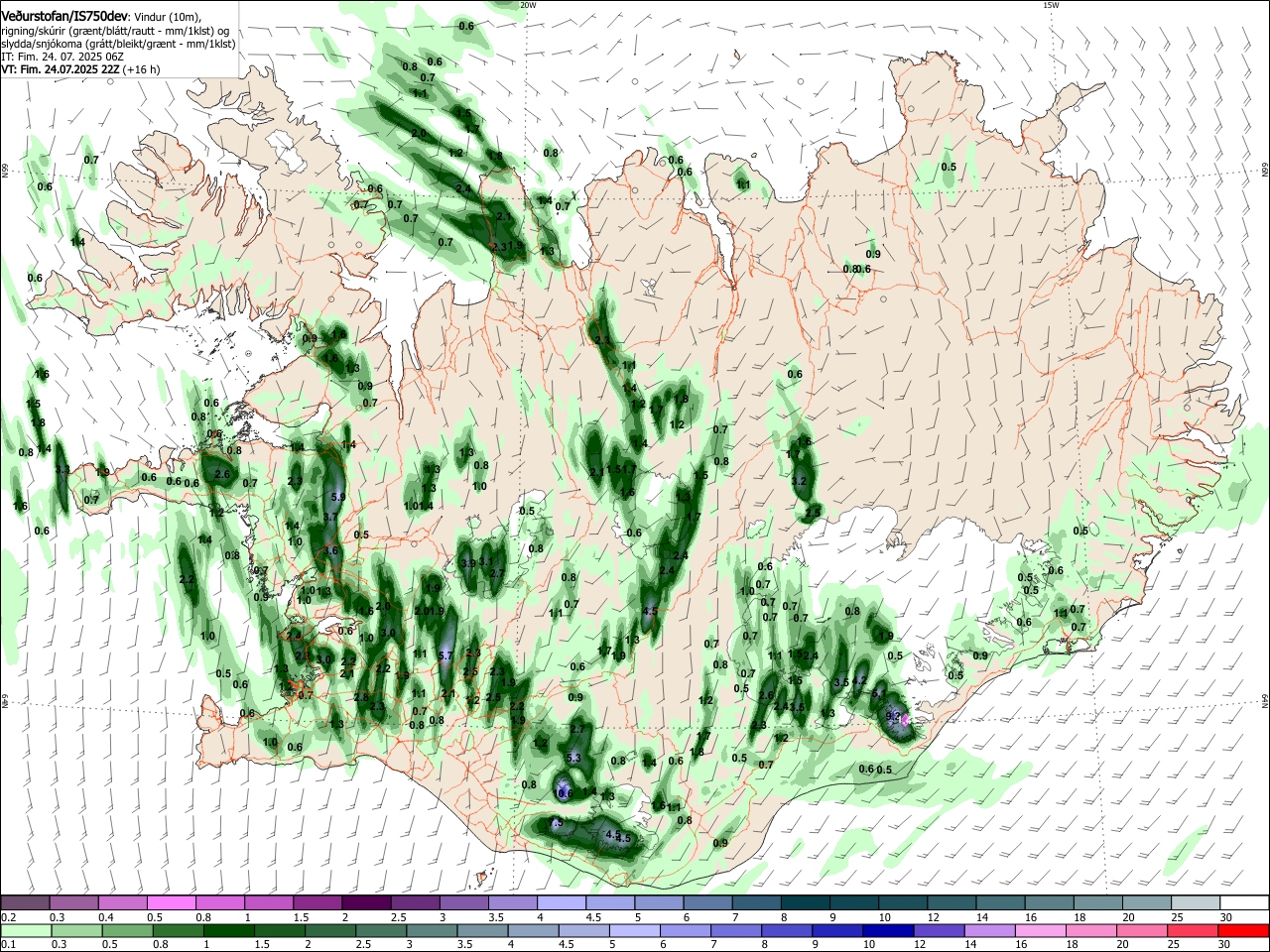Click light pink swatch at 16 in bottom legend
1270x952 pixels.
pyautogui.click(x=1041, y=930)
